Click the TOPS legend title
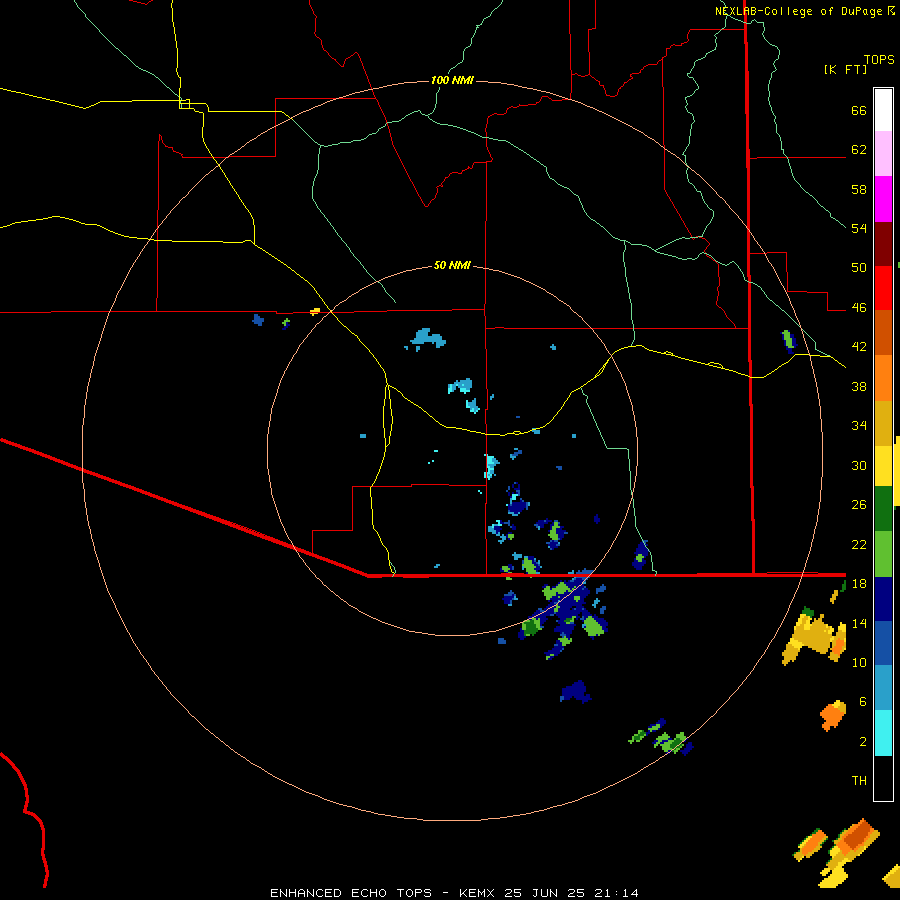 879,60
